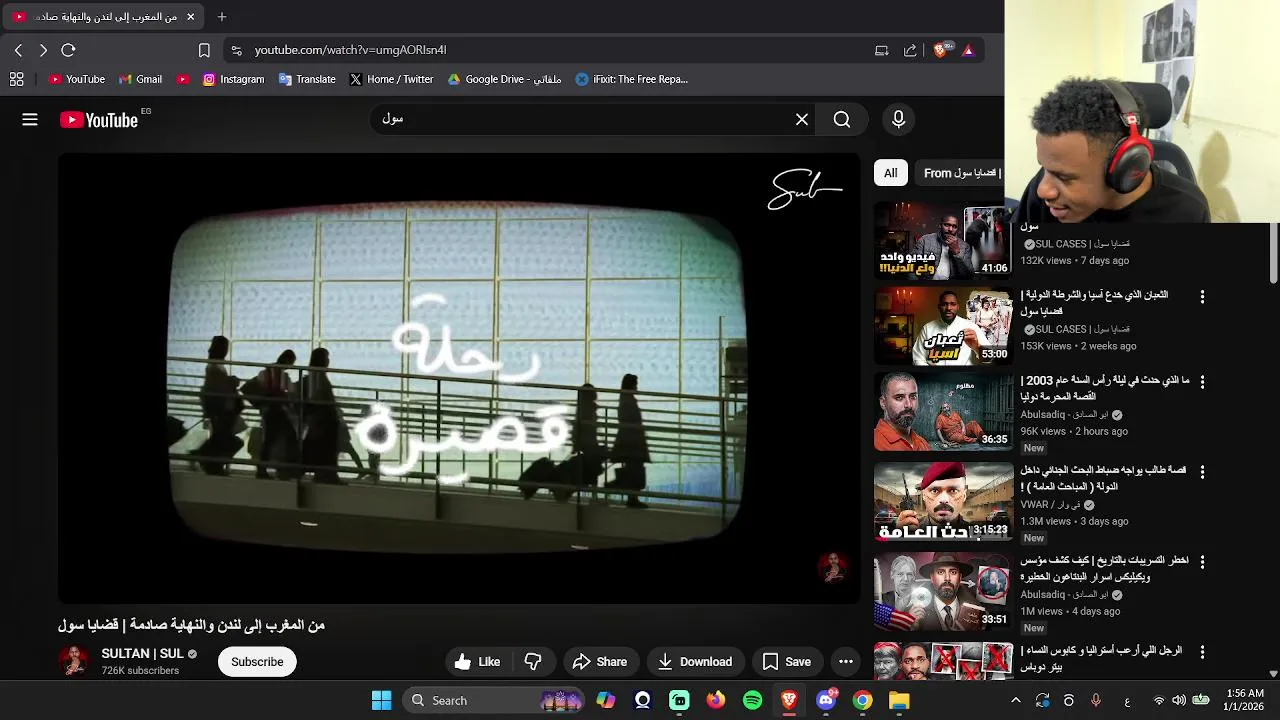This screenshot has height=720, width=1280.
Task: Open options for the 153K views video
Action: pos(1202,297)
